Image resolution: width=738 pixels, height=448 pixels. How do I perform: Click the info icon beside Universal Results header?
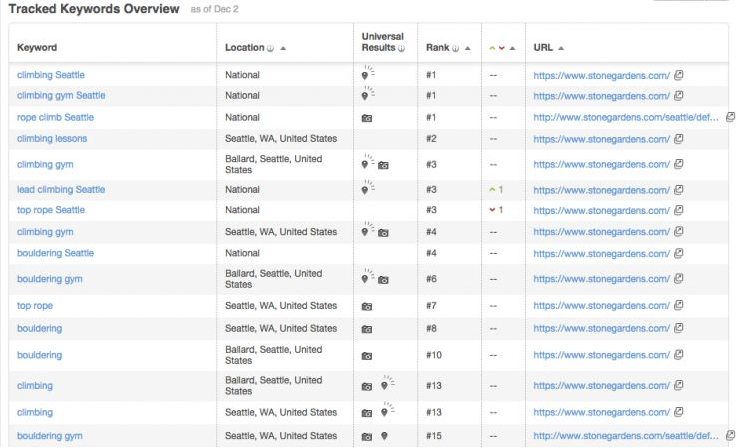(x=402, y=48)
